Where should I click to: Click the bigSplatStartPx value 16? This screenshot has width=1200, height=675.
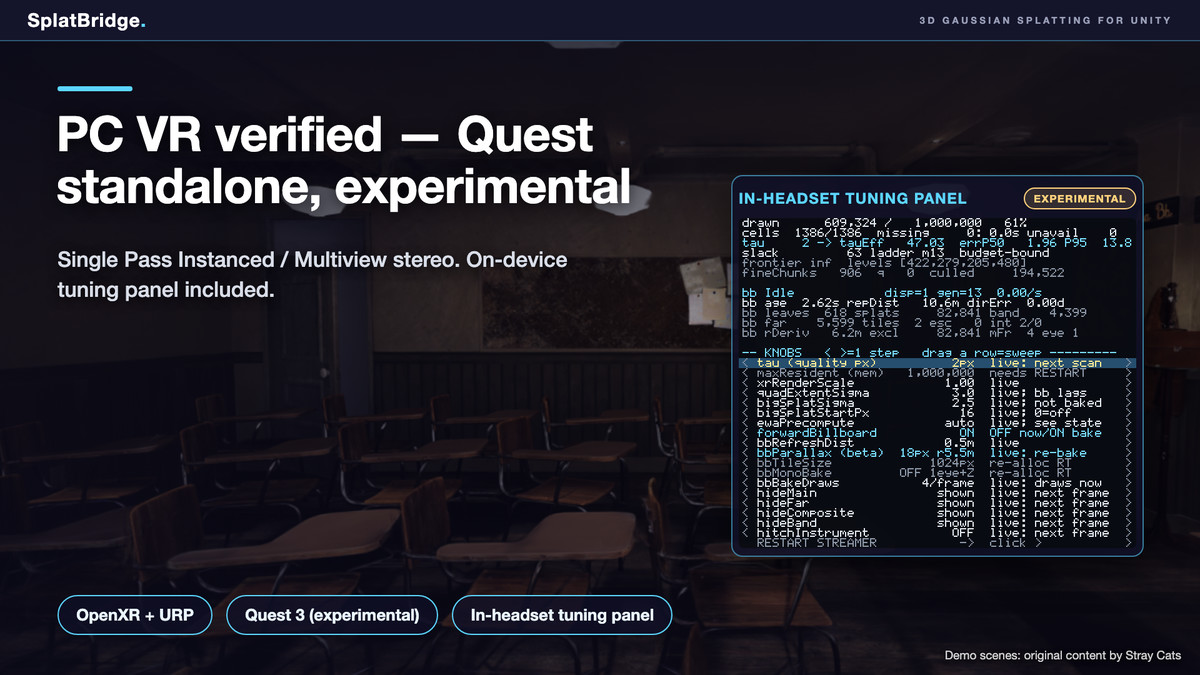967,413
